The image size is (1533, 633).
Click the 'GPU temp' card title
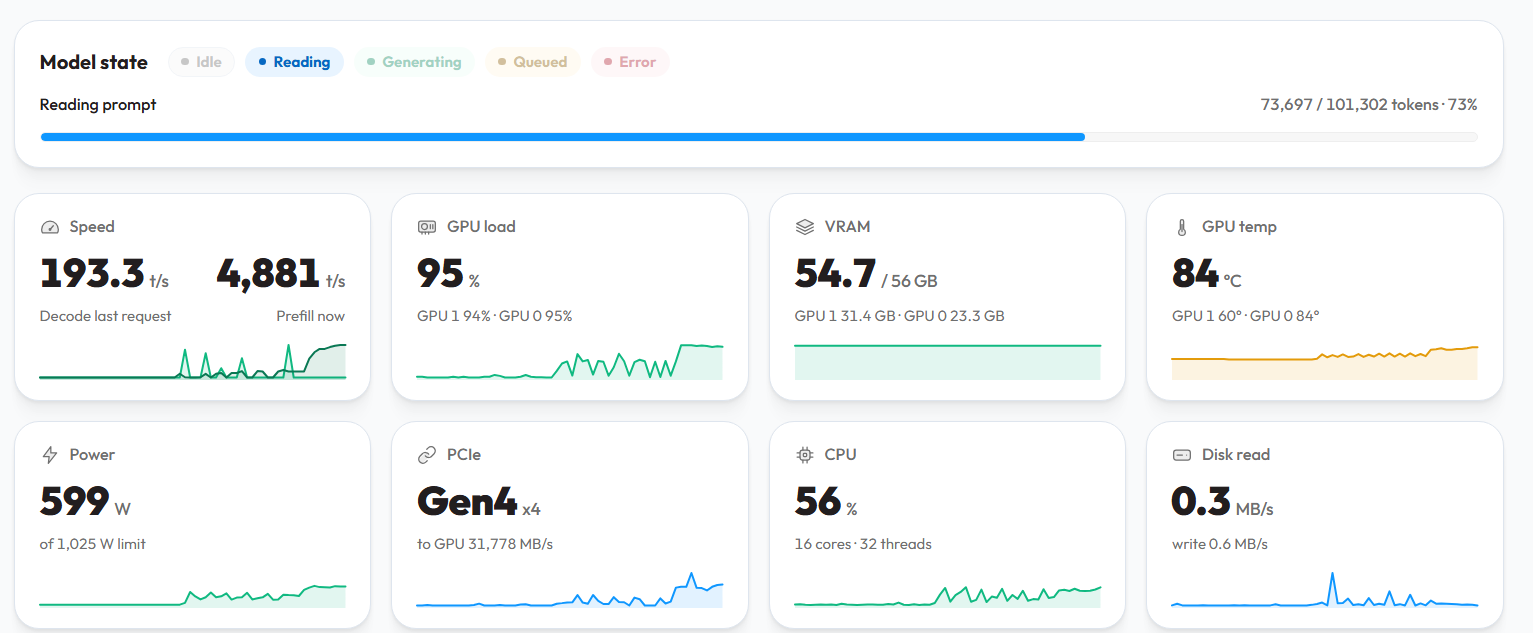click(1239, 227)
